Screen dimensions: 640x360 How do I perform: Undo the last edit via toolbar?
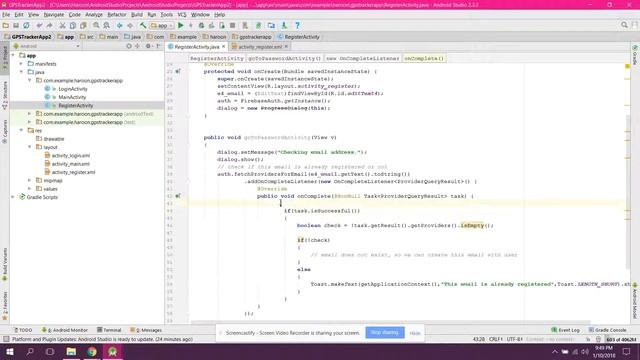(39, 25)
